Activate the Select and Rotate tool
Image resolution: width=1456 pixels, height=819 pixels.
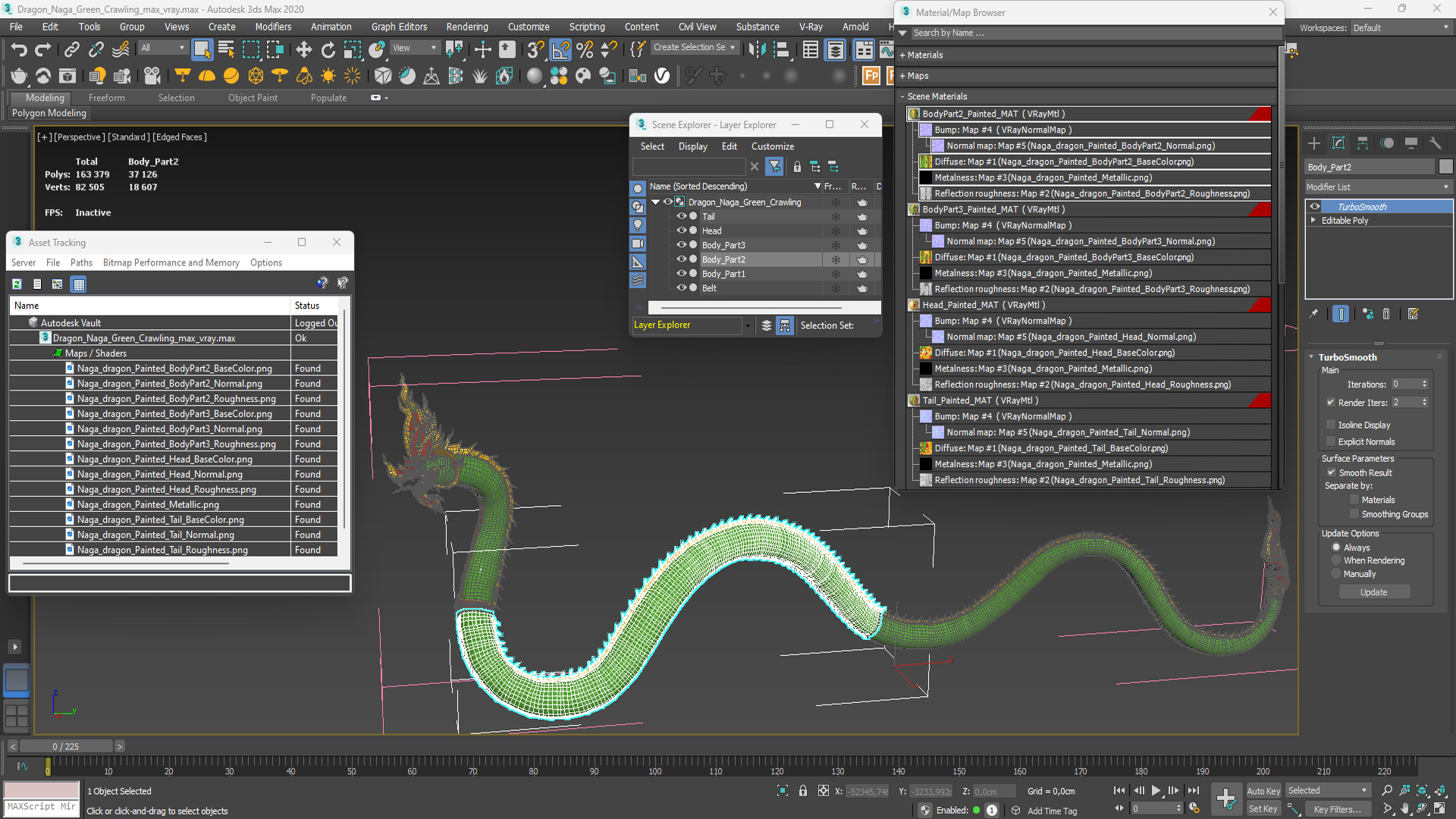point(328,50)
